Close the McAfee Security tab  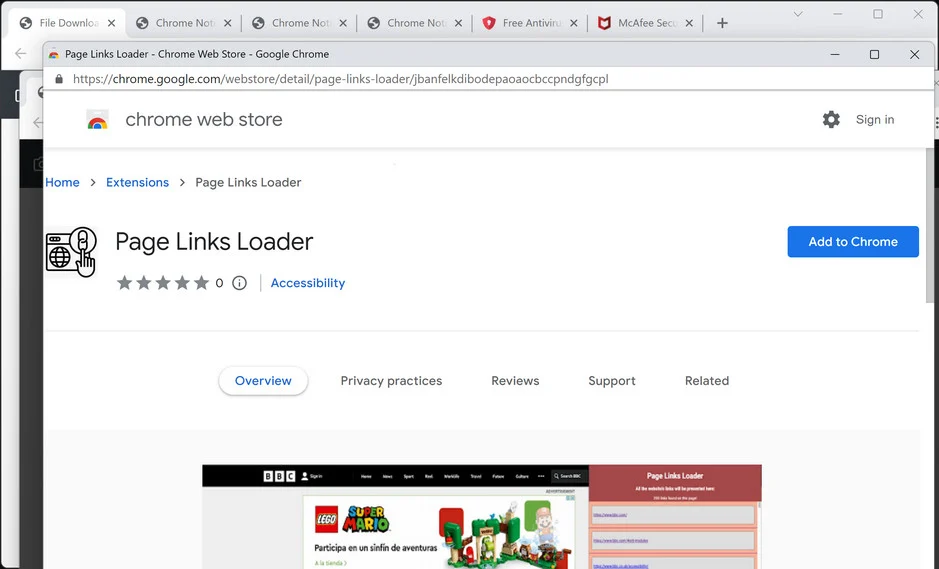689,23
